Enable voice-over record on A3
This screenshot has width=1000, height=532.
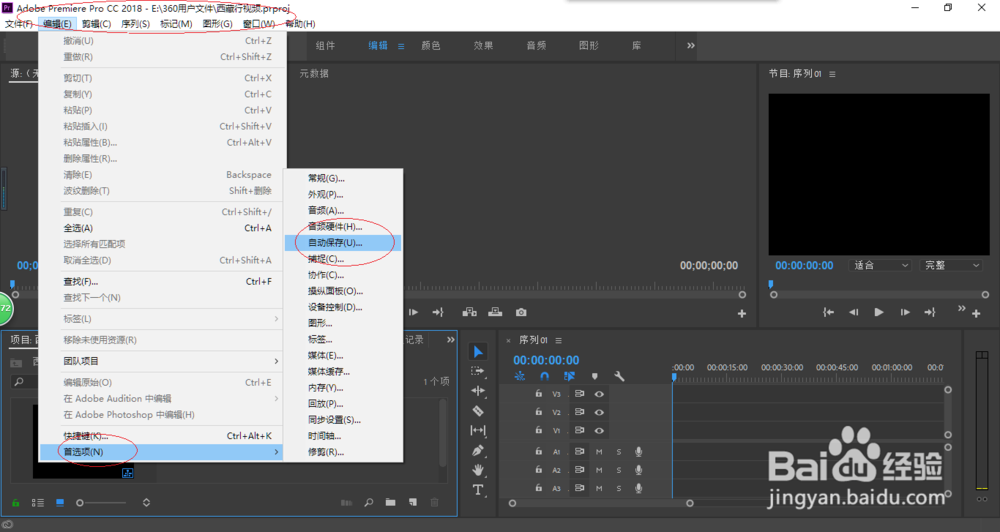[x=638, y=488]
